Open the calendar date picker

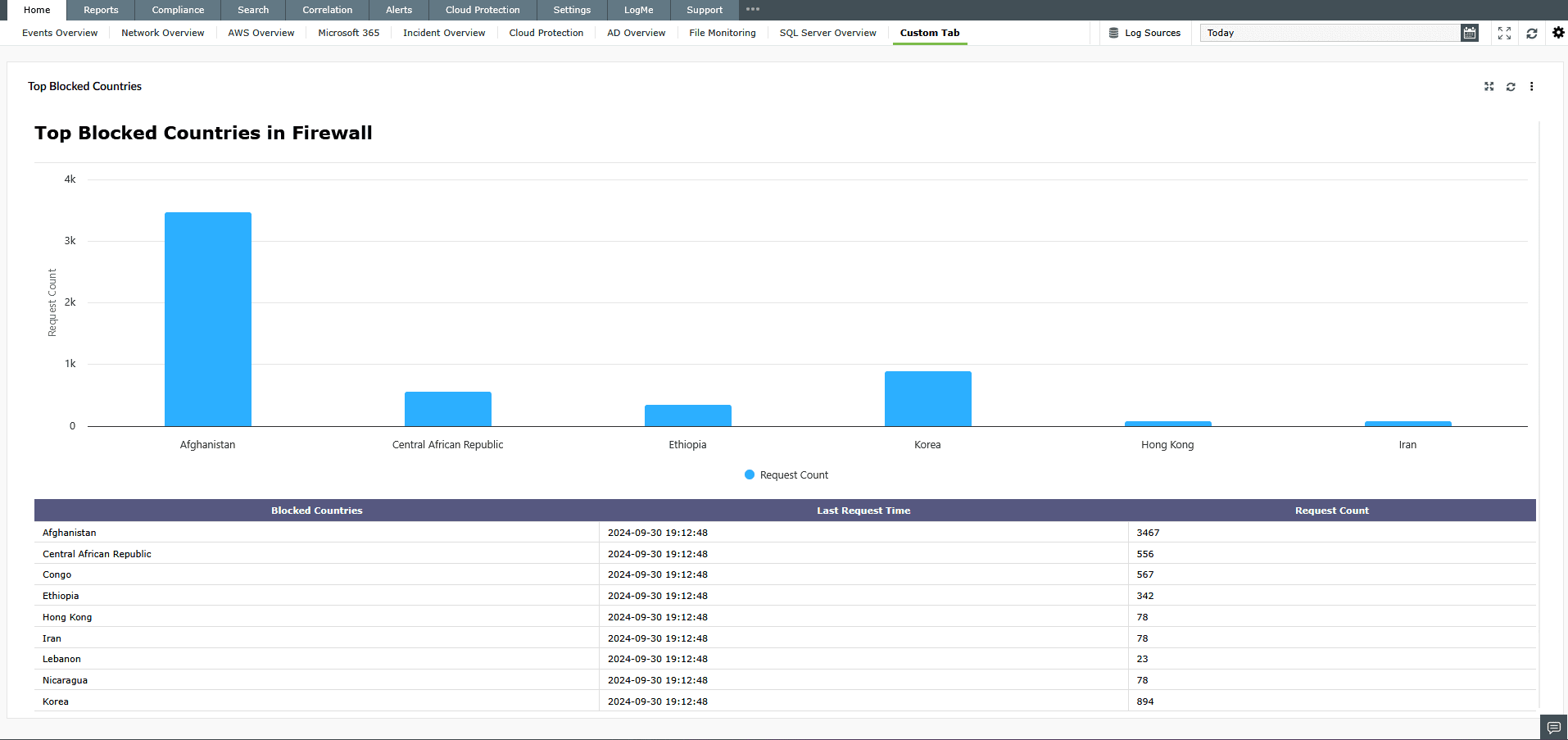(x=1470, y=33)
